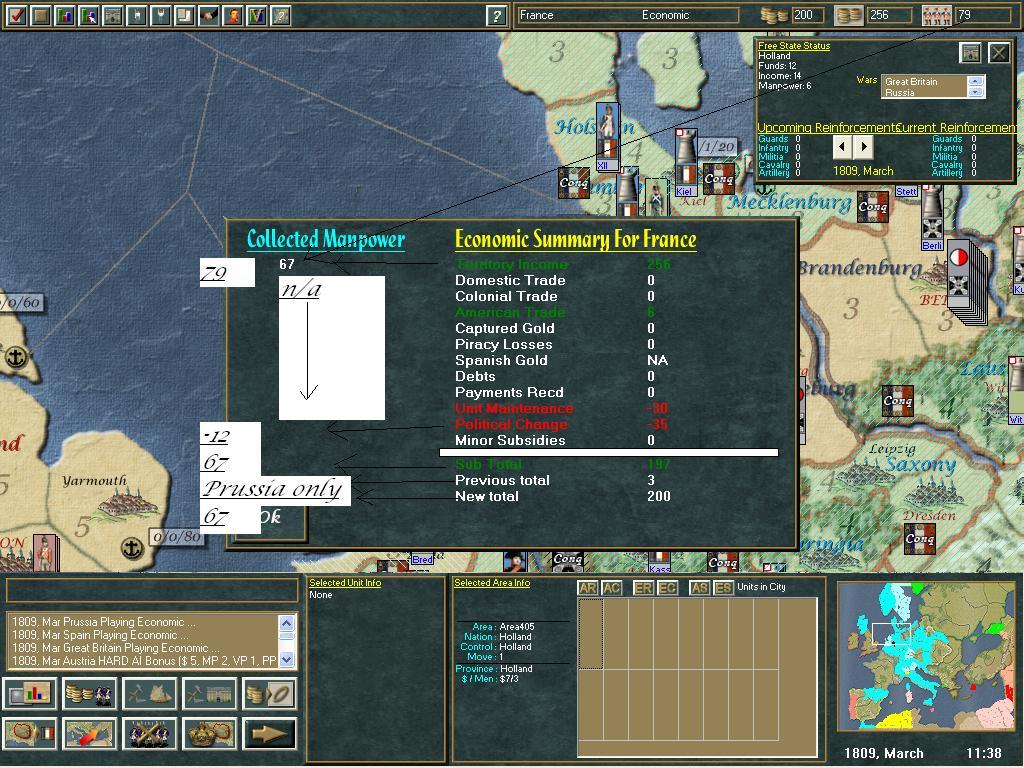Click the Territory Income line
1024x768 pixels.
coord(562,264)
